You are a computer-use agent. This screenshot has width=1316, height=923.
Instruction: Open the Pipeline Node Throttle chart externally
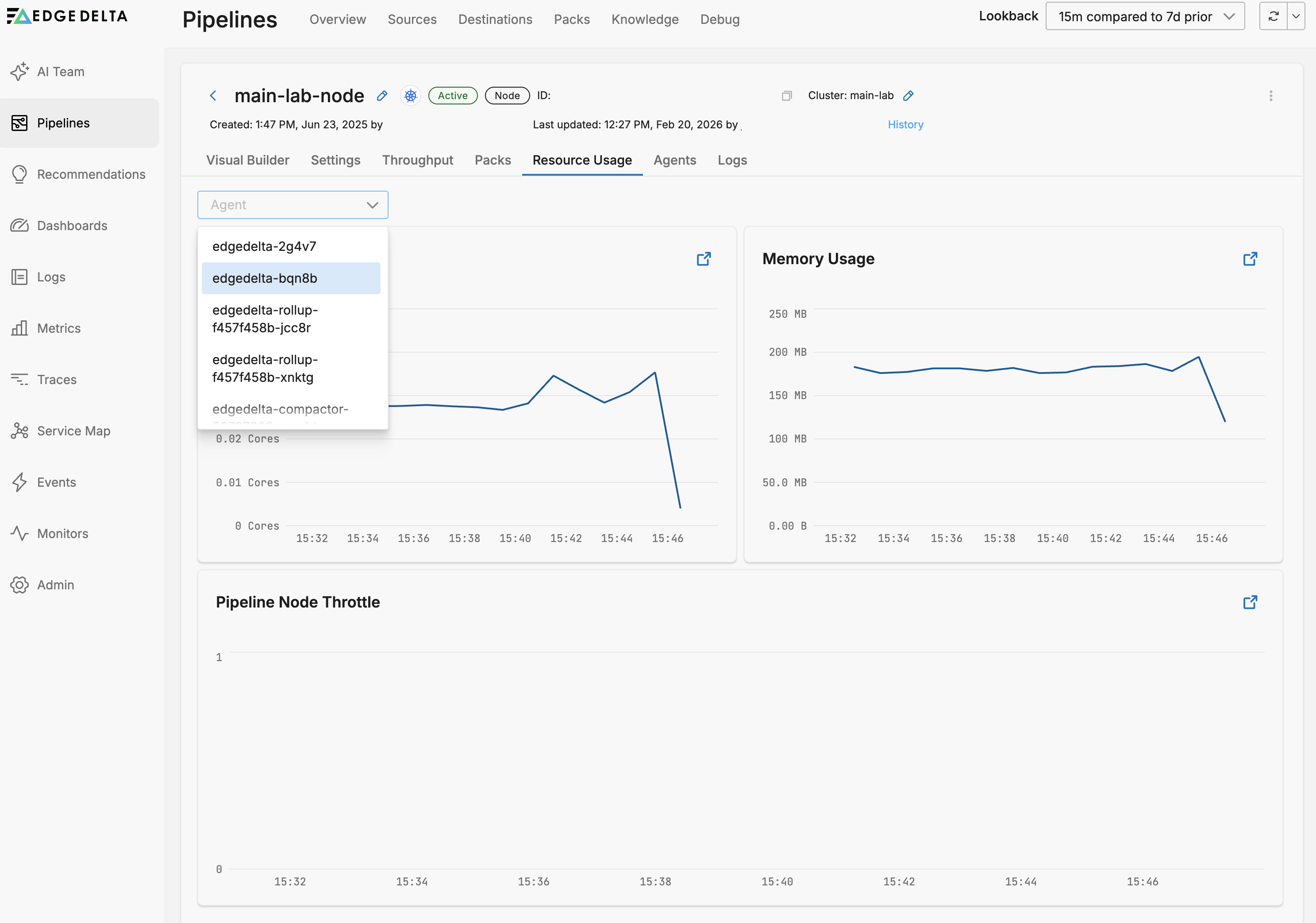(x=1250, y=603)
